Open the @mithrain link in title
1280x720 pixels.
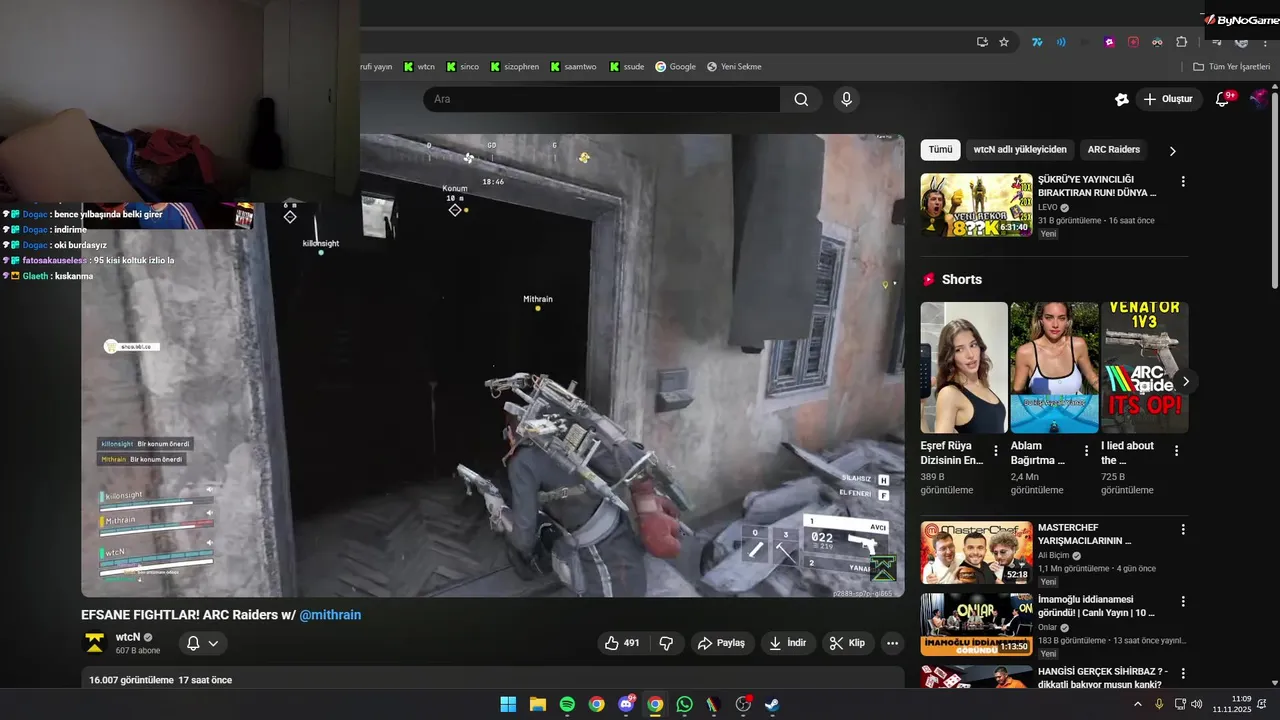pyautogui.click(x=330, y=615)
